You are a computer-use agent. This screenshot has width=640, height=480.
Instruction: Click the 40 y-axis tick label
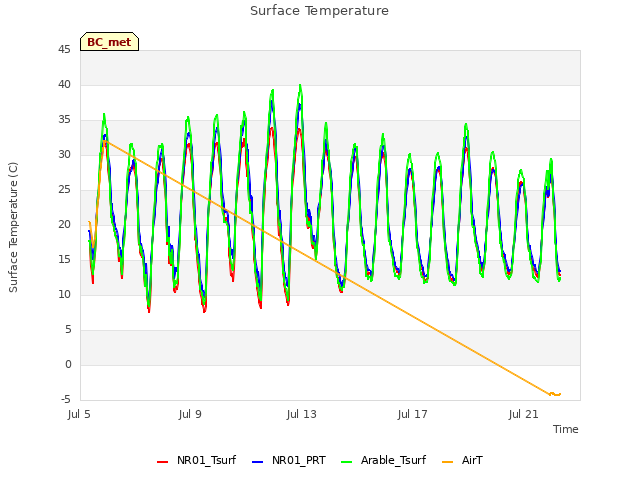64,84
